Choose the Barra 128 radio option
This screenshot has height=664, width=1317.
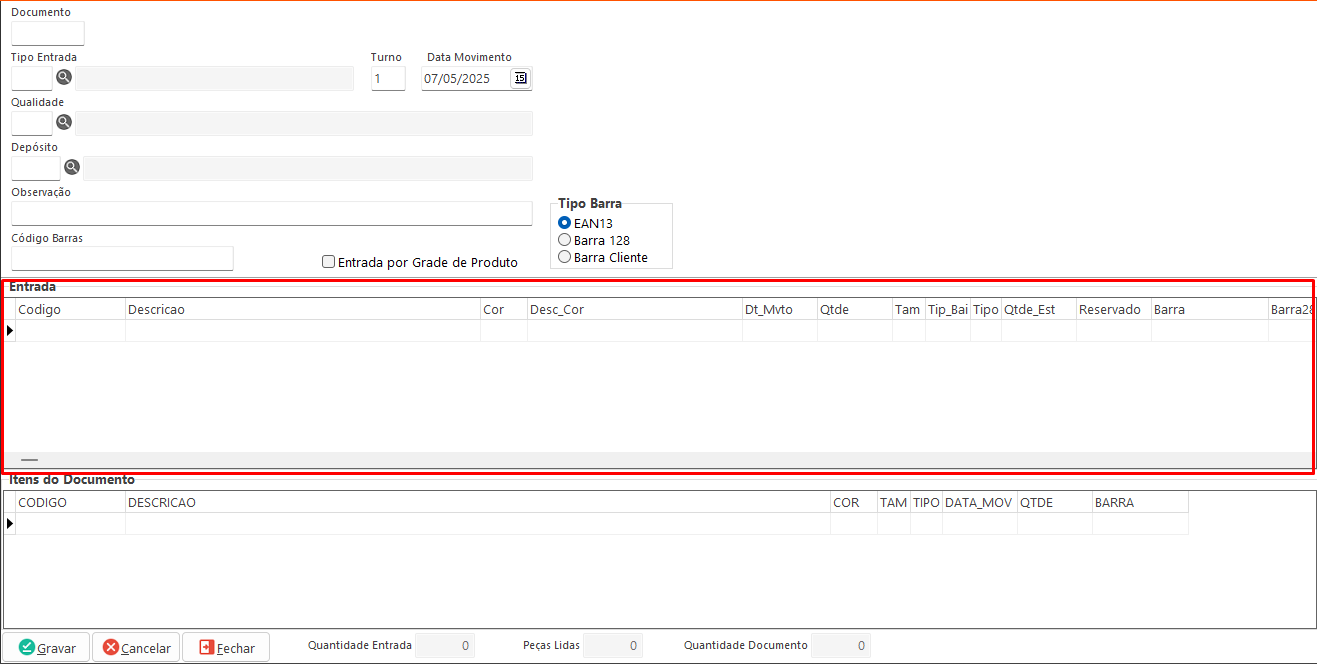tap(565, 240)
